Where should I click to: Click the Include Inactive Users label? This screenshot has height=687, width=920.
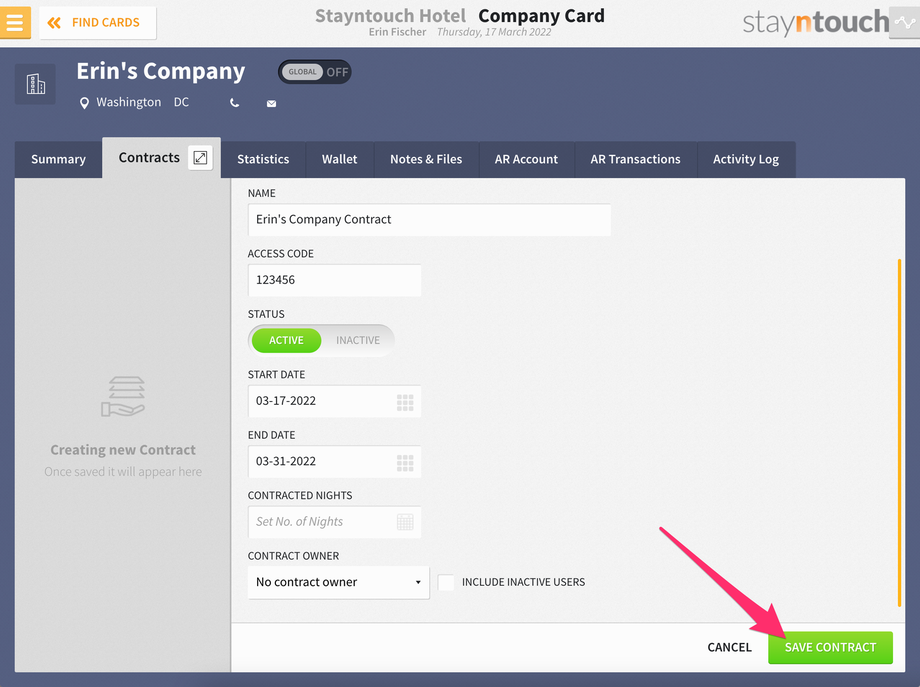coord(523,582)
